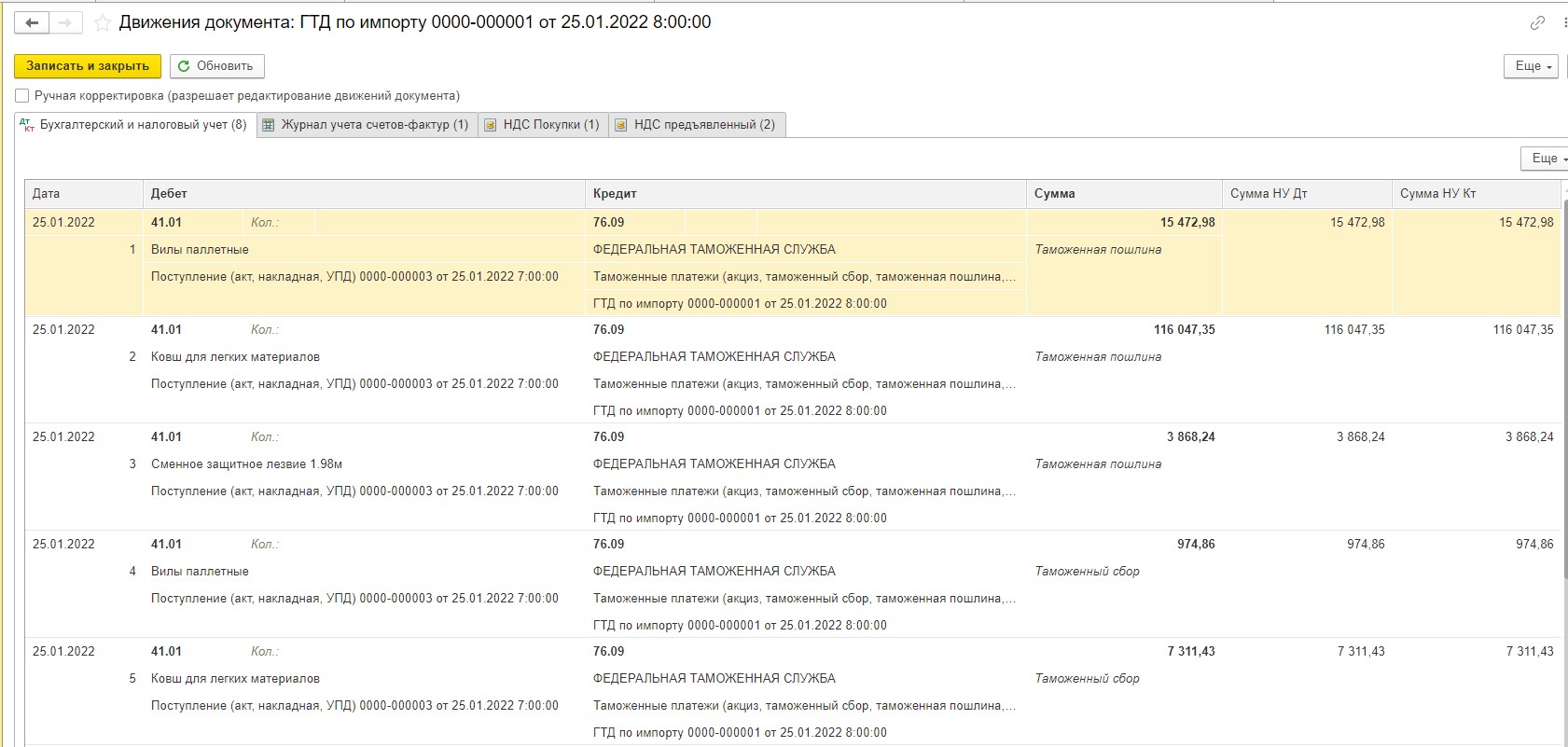Click the Сумма column header
Image resolution: width=1568 pixels, height=747 pixels.
[x=1123, y=194]
